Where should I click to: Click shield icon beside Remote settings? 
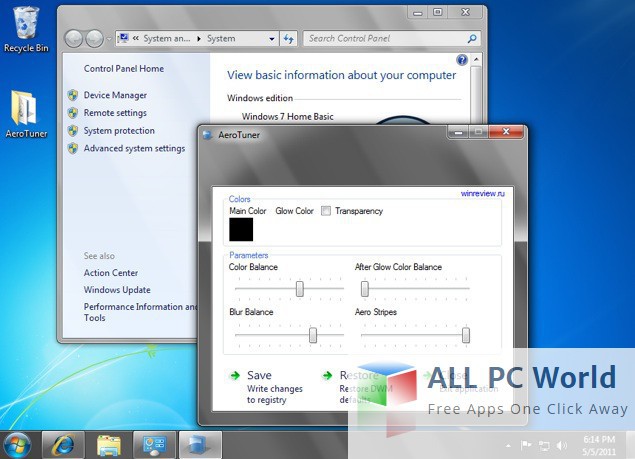pos(73,113)
